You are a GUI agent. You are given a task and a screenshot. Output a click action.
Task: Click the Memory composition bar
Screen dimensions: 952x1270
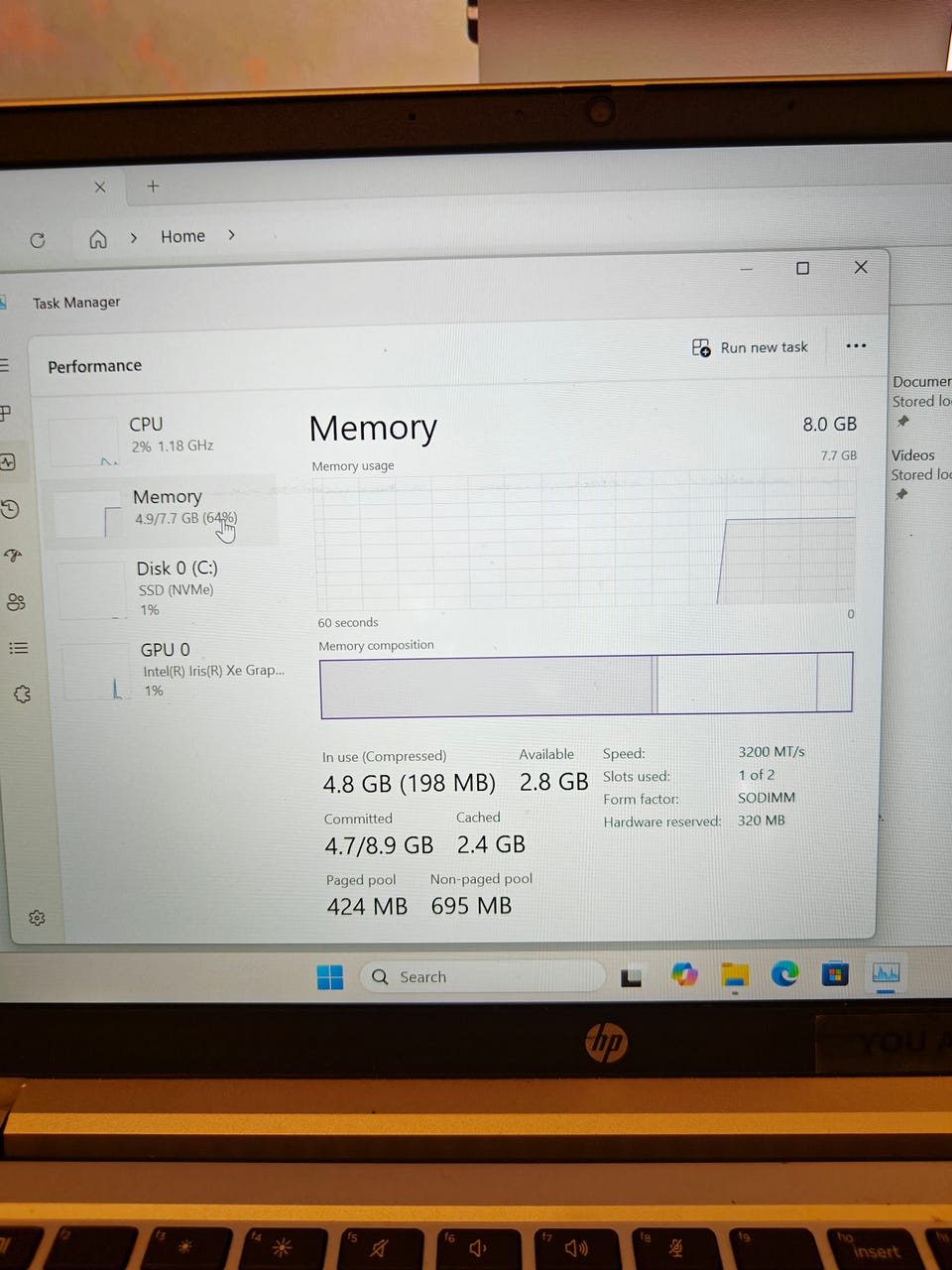pos(586,685)
